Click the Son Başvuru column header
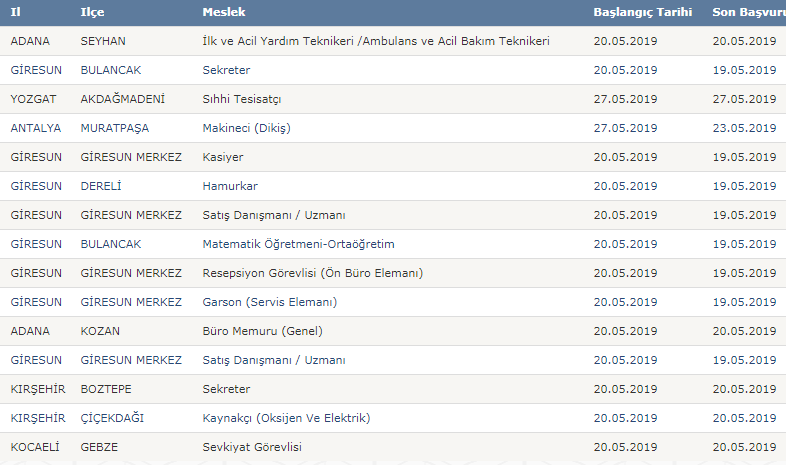The image size is (786, 465). pyautogui.click(x=749, y=12)
